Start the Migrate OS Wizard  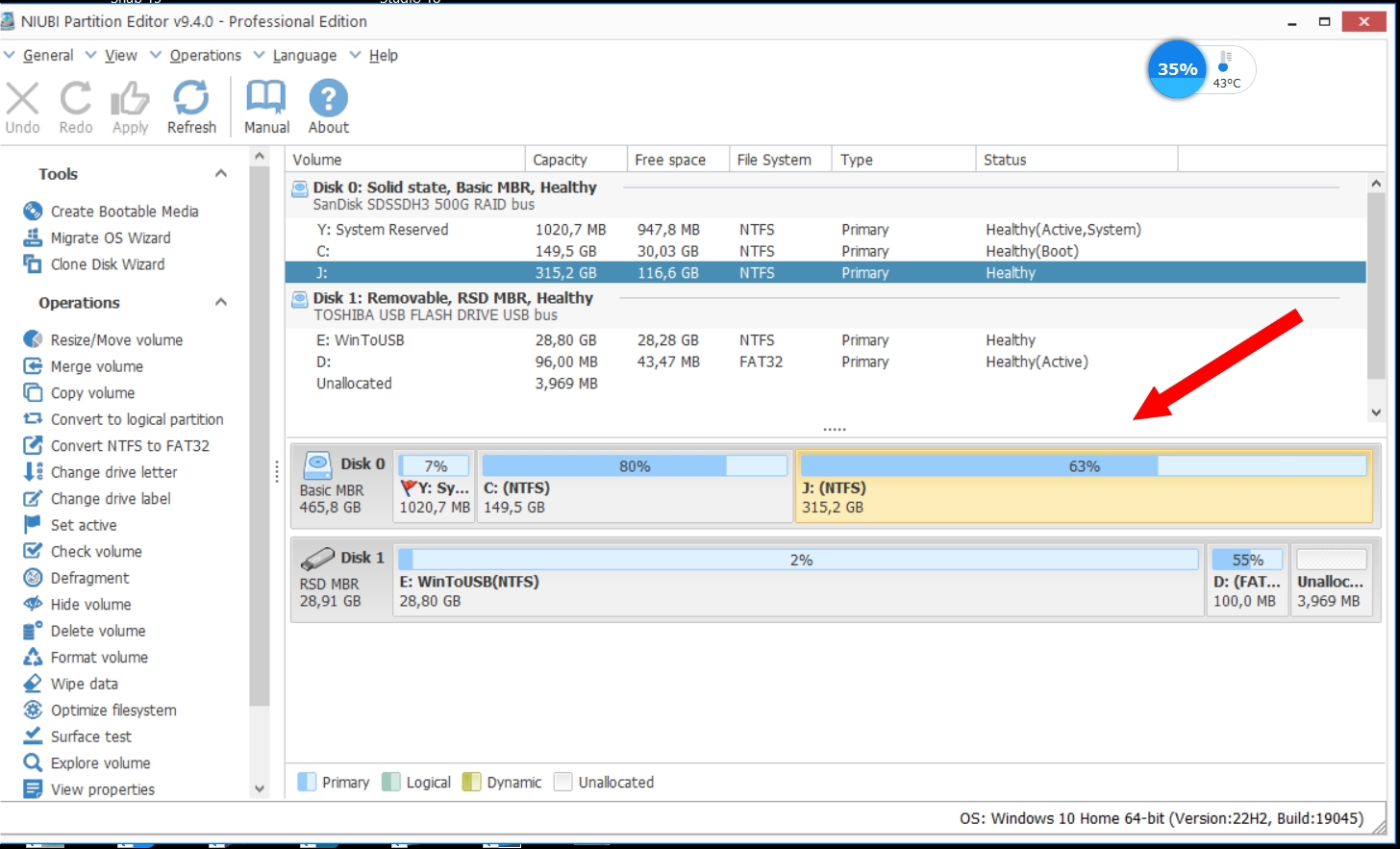[x=111, y=237]
